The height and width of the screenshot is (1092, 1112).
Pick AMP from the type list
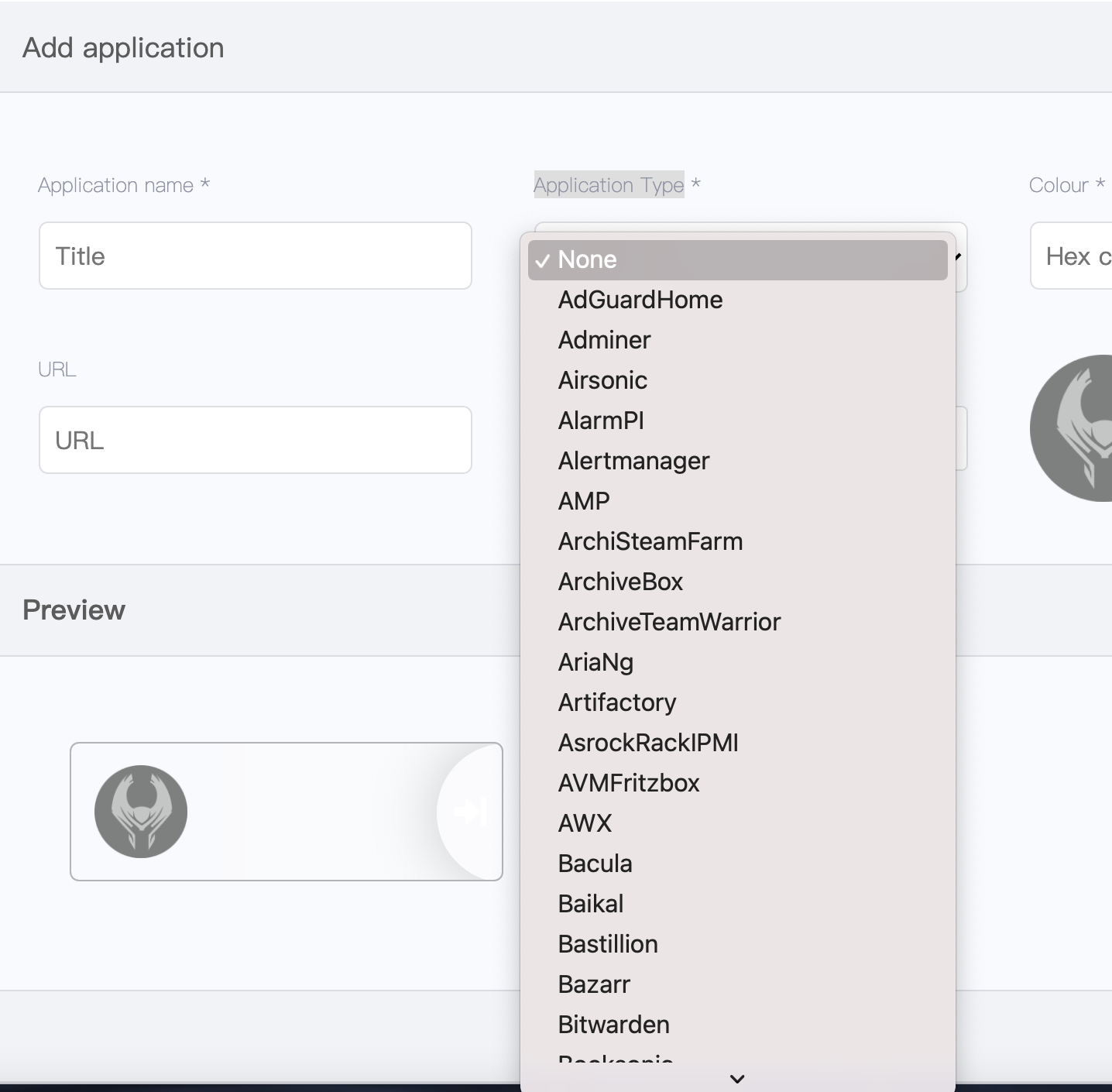click(x=737, y=501)
